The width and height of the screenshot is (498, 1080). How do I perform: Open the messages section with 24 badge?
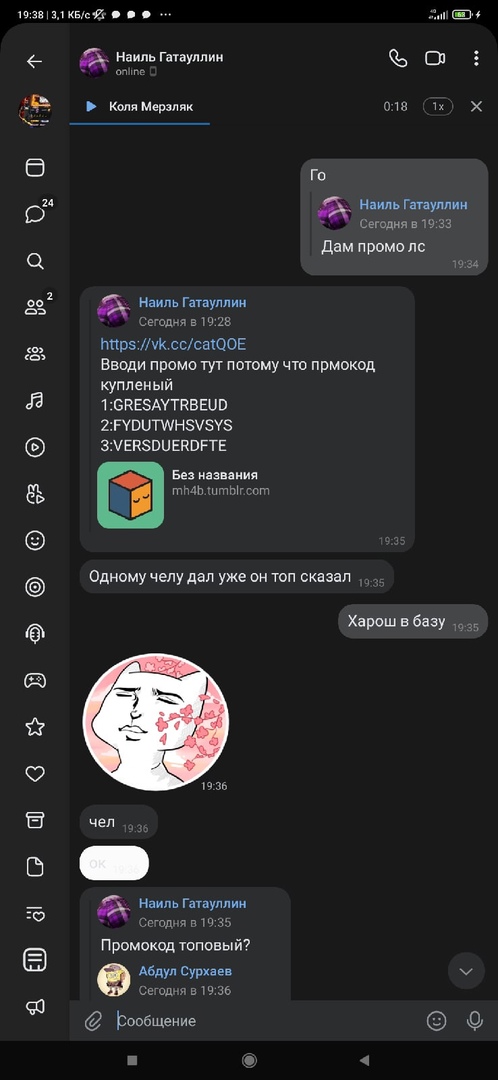coord(35,214)
